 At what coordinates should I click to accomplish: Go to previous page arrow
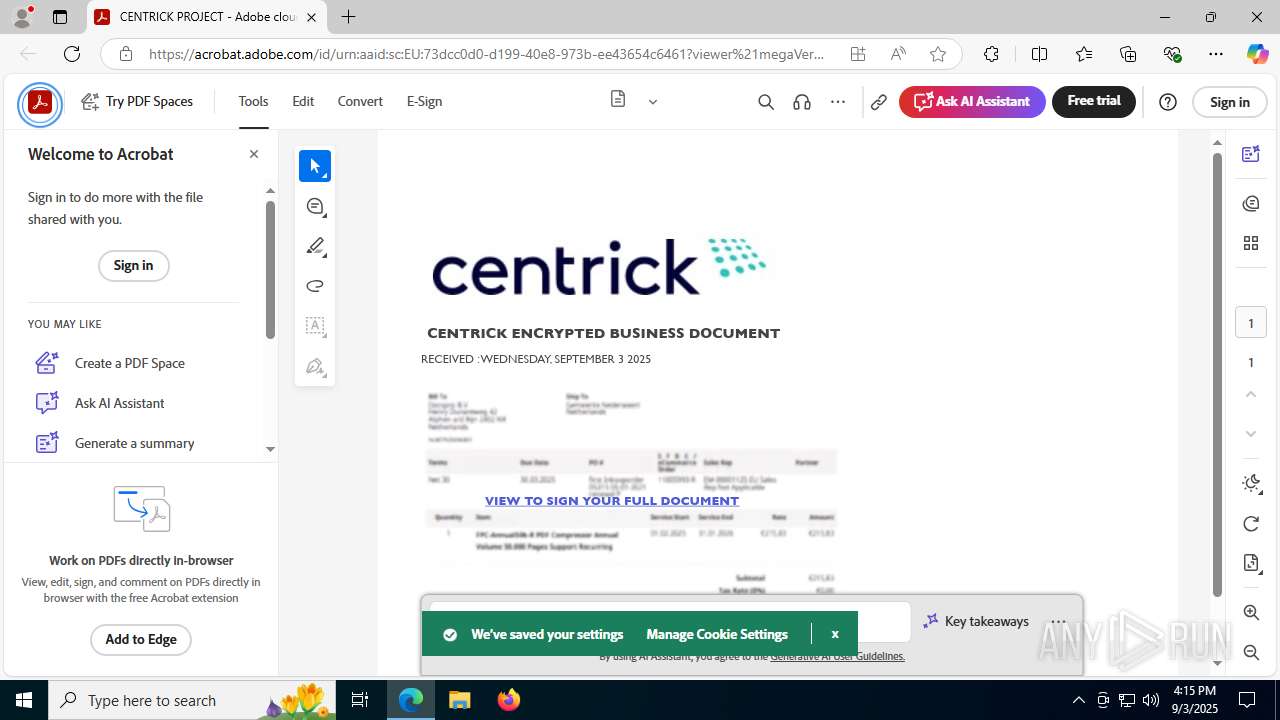(1250, 394)
